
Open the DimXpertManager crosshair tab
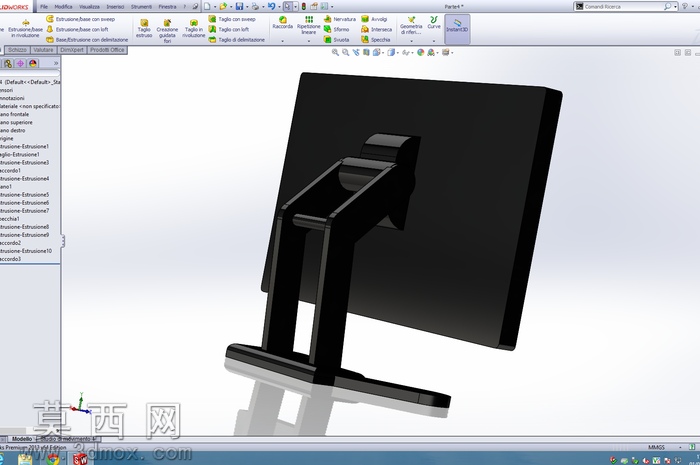tap(20, 63)
